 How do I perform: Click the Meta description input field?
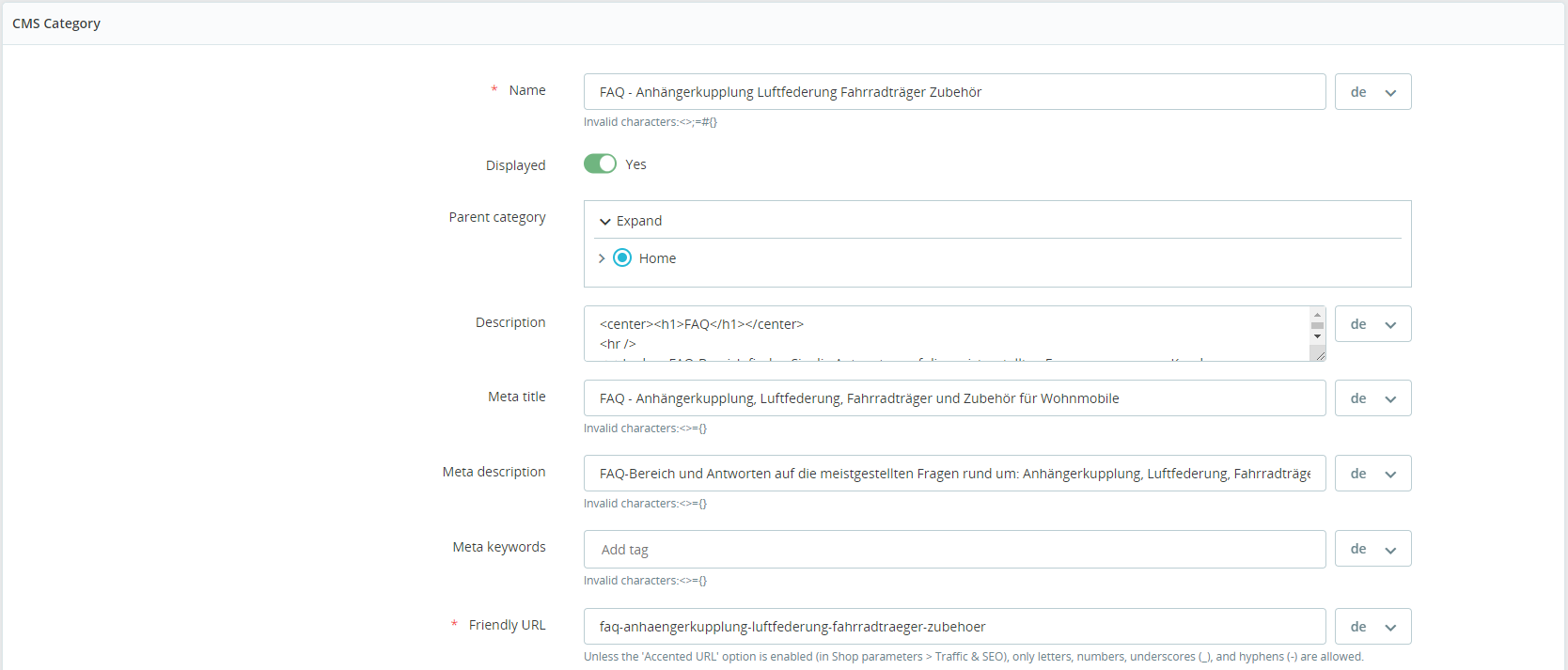click(954, 474)
